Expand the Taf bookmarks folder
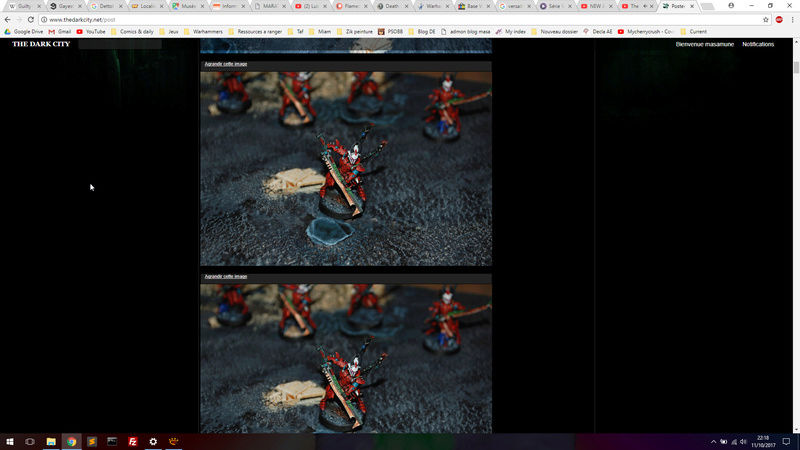Viewport: 800px width, 450px height. (x=295, y=32)
